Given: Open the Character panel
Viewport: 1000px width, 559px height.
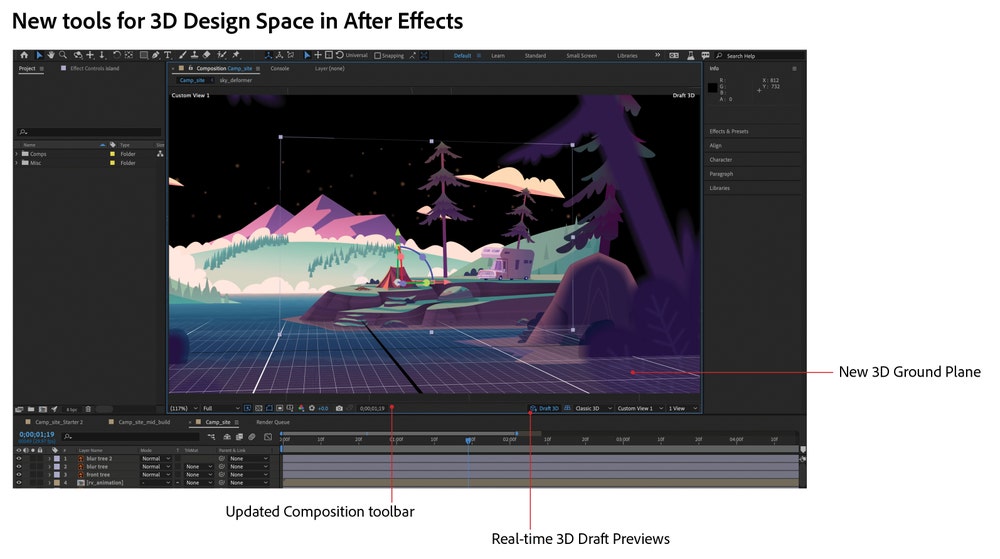Looking at the screenshot, I should point(721,160).
